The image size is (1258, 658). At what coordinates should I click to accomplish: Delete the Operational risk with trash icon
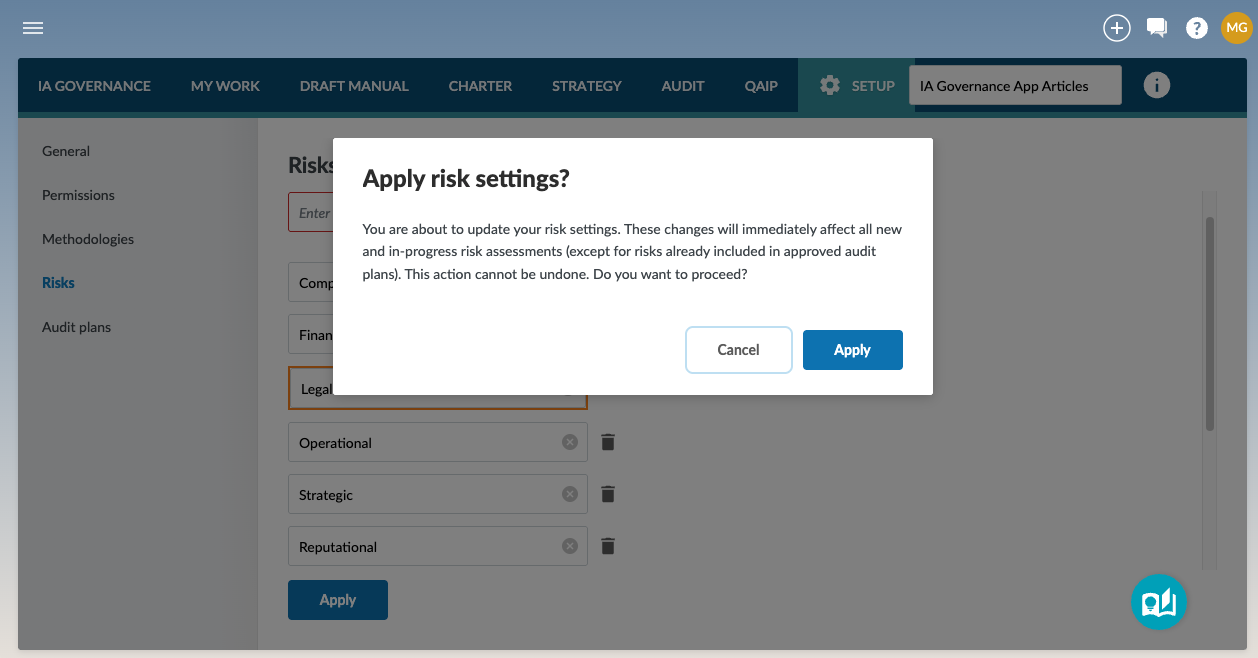608,442
